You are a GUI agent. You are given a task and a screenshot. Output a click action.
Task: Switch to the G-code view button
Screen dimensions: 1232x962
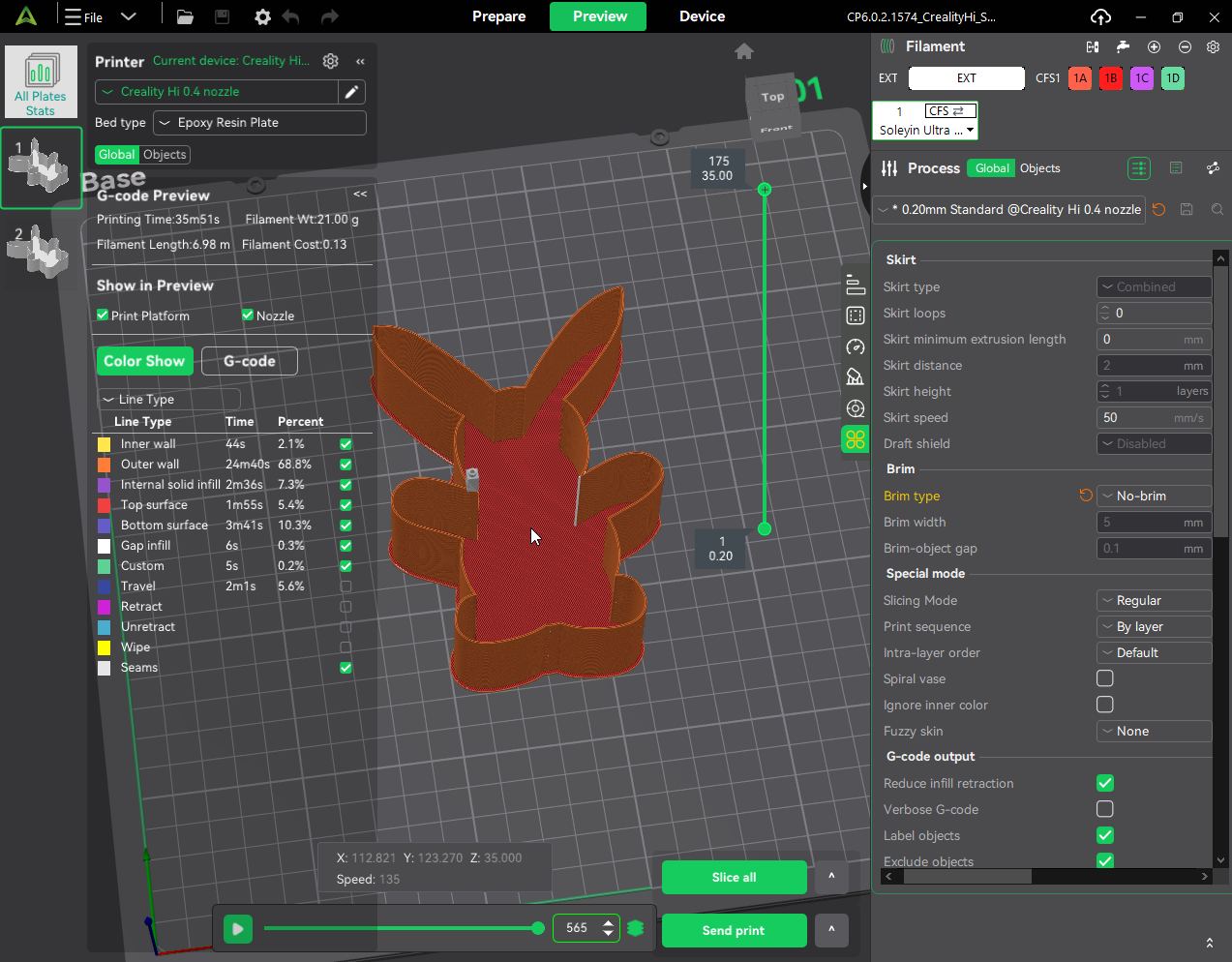tap(250, 361)
